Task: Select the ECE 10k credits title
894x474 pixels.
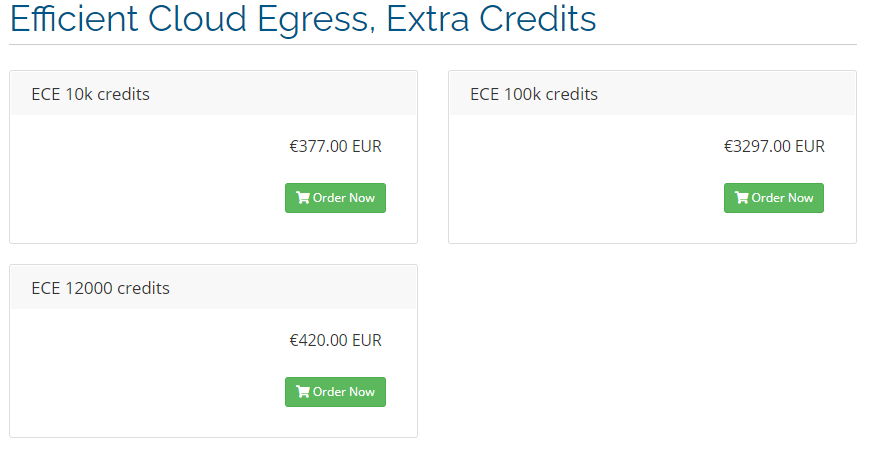Action: (x=91, y=94)
